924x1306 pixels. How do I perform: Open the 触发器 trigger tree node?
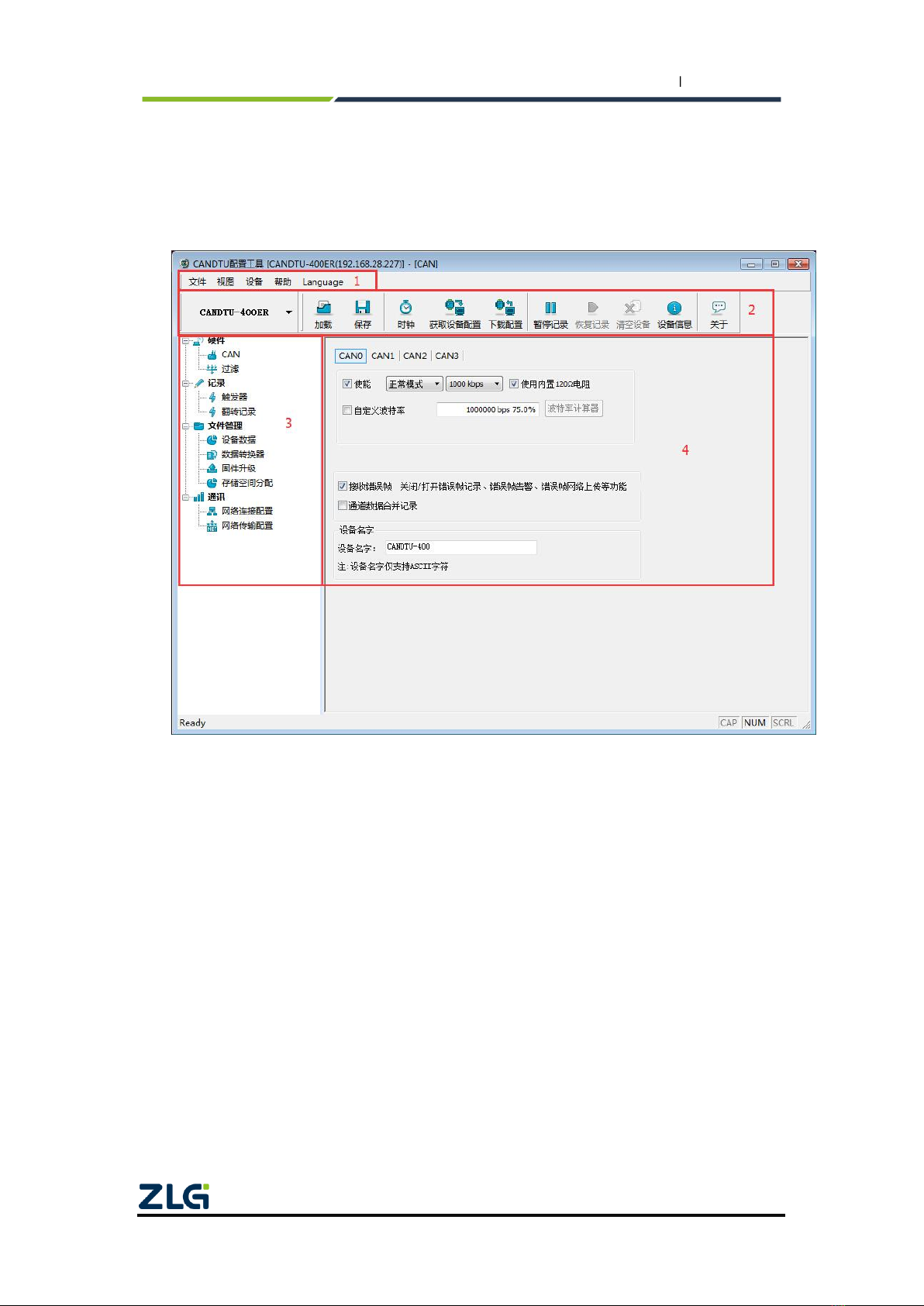point(234,397)
